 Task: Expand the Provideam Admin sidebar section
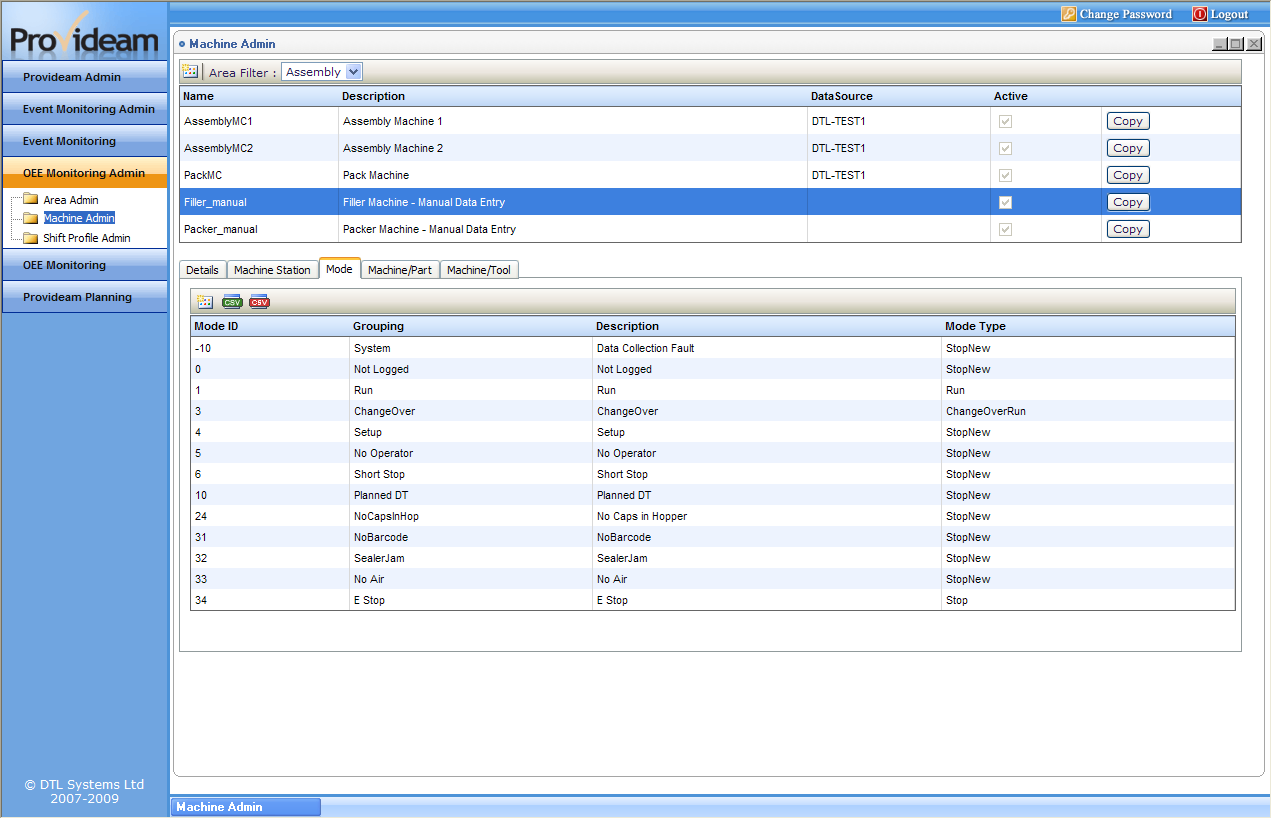[x=85, y=77]
